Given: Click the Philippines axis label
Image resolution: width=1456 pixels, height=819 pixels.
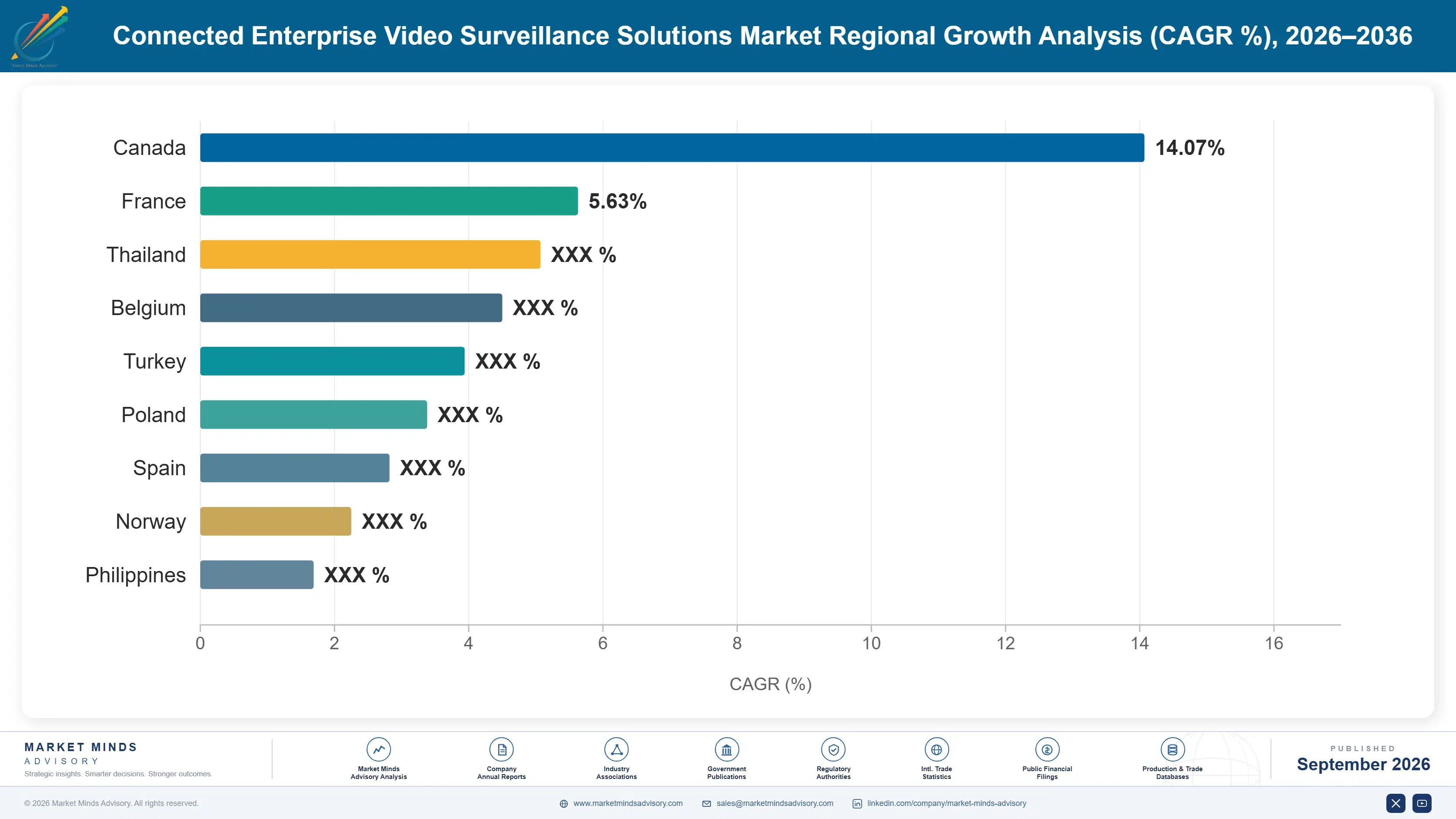Looking at the screenshot, I should pyautogui.click(x=136, y=575).
